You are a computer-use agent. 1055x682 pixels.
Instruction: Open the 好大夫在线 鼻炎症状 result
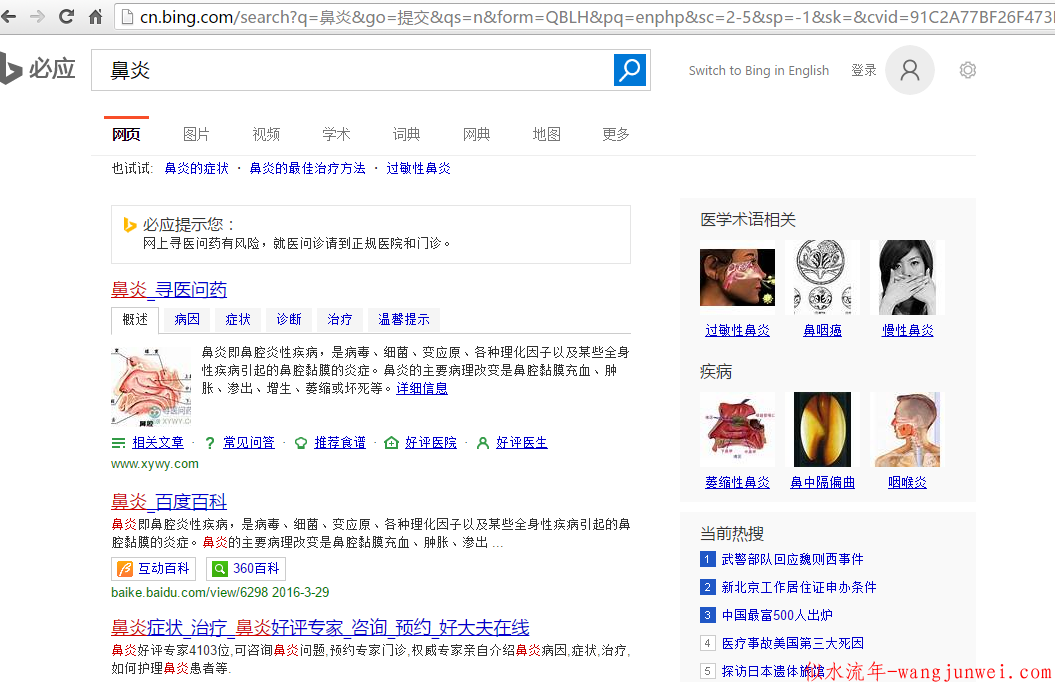(320, 628)
